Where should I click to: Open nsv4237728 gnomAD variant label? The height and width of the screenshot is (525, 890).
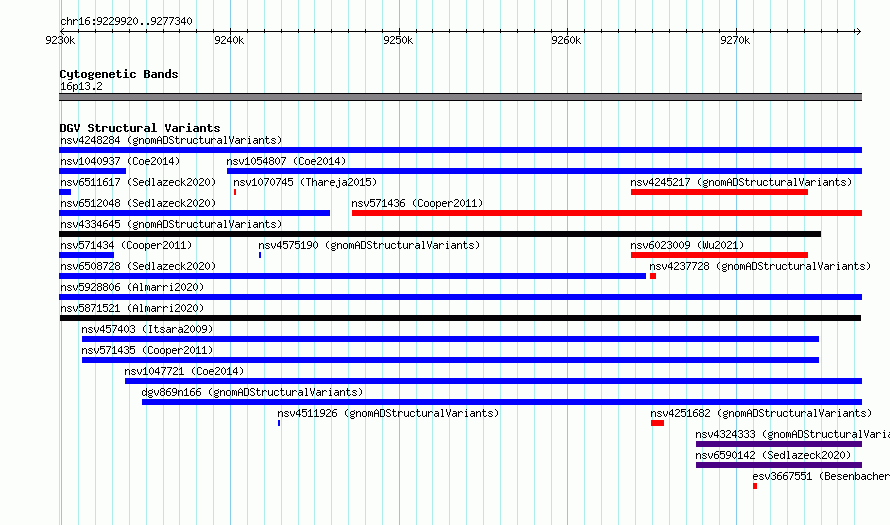tap(760, 266)
